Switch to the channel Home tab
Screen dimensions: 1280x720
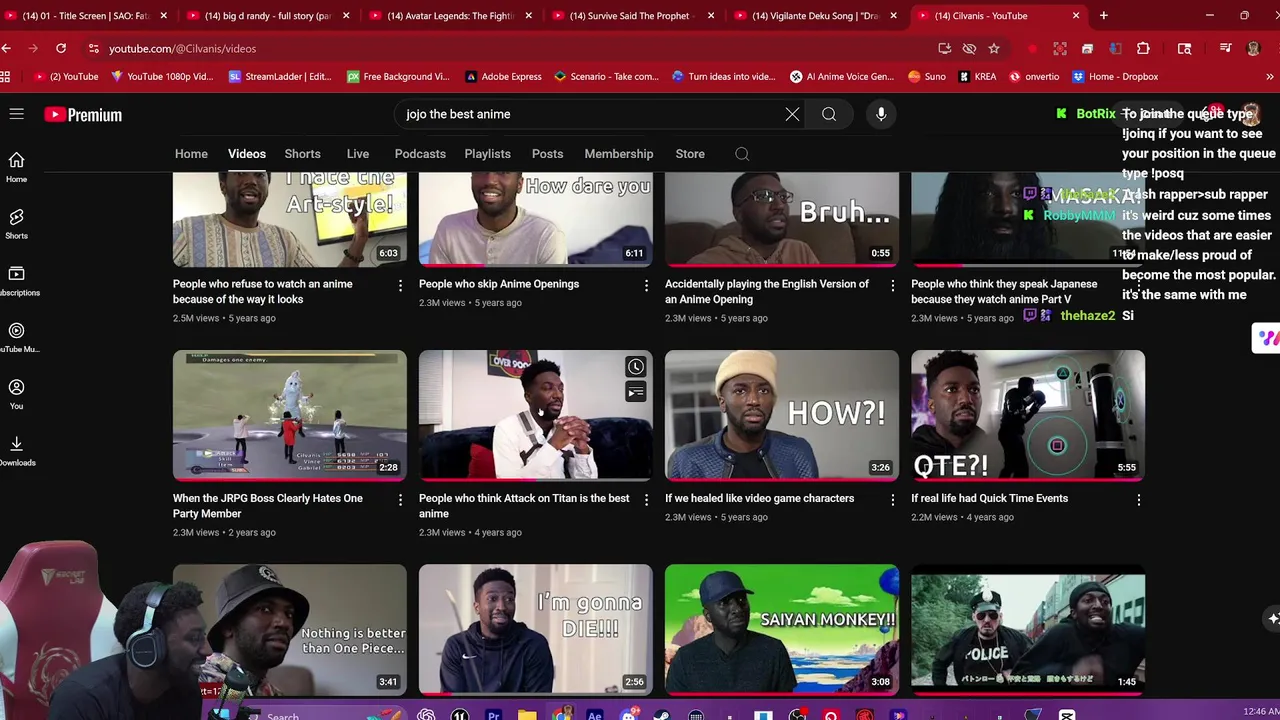coord(191,154)
